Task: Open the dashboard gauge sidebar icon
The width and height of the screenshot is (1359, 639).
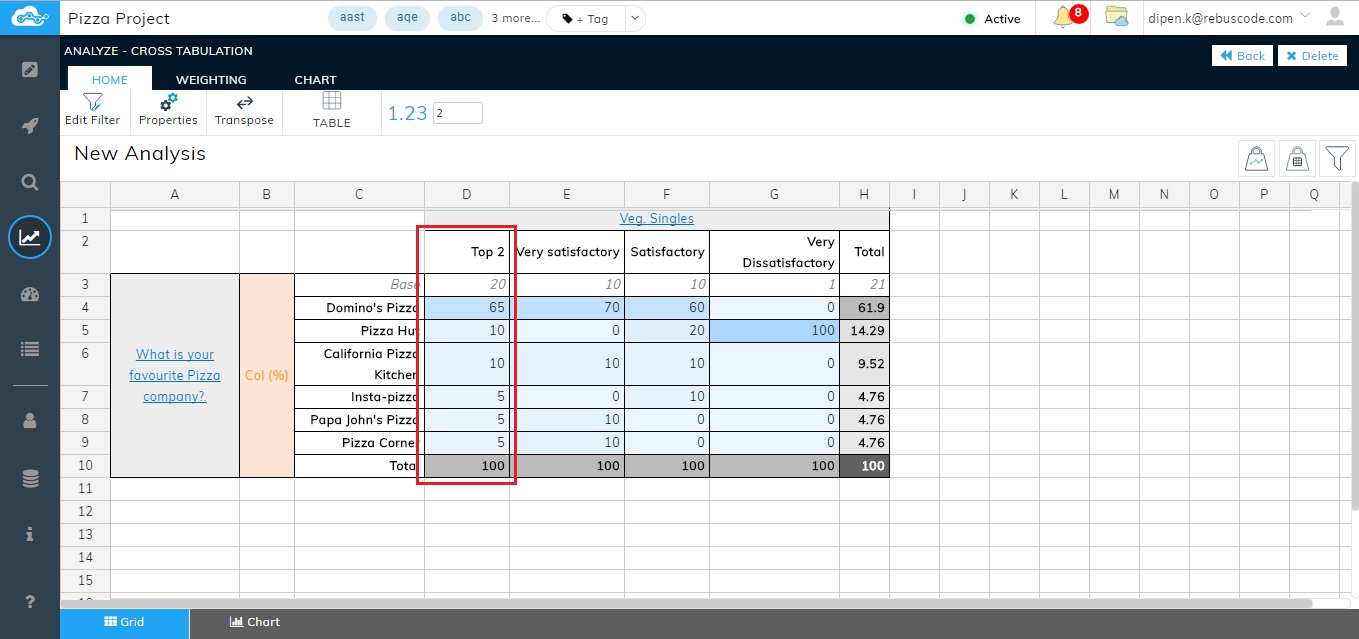Action: [x=30, y=294]
